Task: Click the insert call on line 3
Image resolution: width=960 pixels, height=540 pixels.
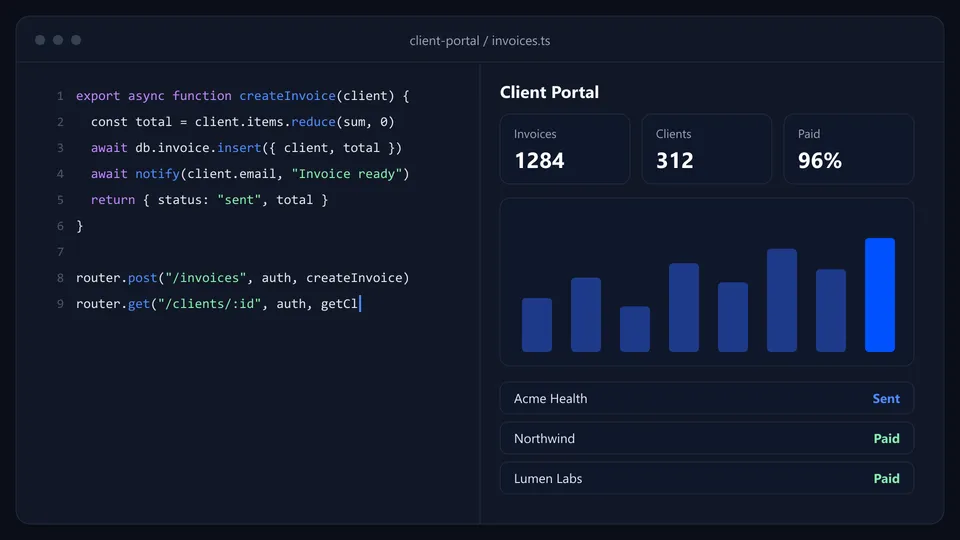Action: coord(239,148)
